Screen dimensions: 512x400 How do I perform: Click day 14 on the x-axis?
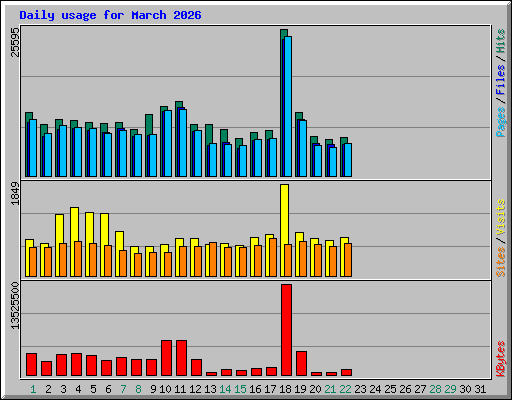coord(225,389)
